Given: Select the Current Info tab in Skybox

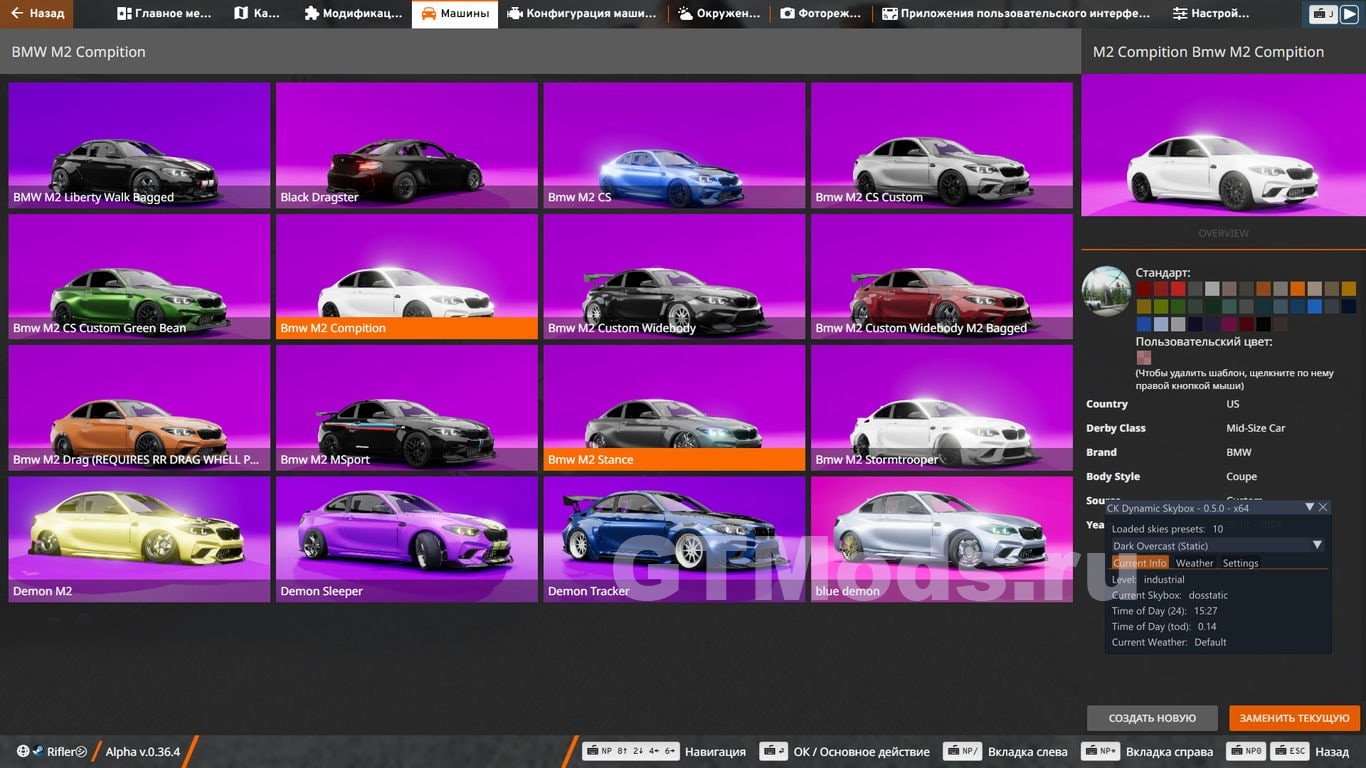Looking at the screenshot, I should (1139, 563).
